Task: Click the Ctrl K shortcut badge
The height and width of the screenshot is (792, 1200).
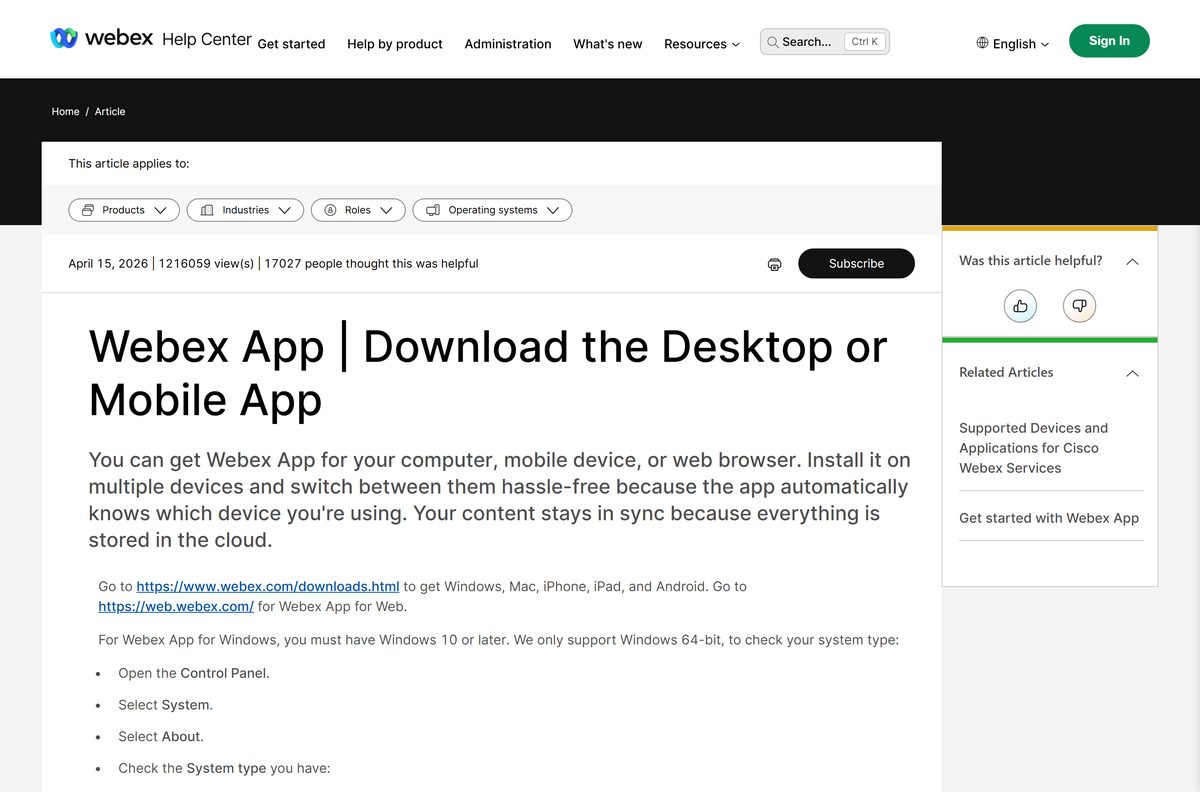Action: coord(864,42)
